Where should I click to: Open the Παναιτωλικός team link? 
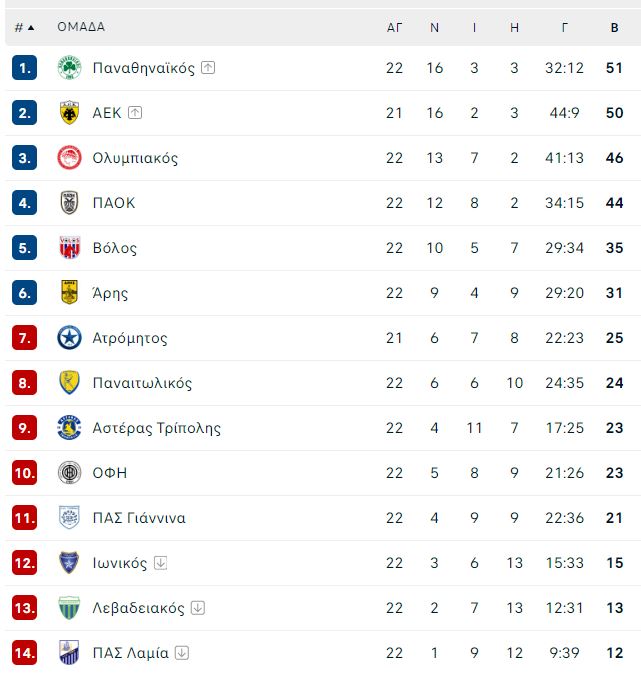tap(142, 383)
